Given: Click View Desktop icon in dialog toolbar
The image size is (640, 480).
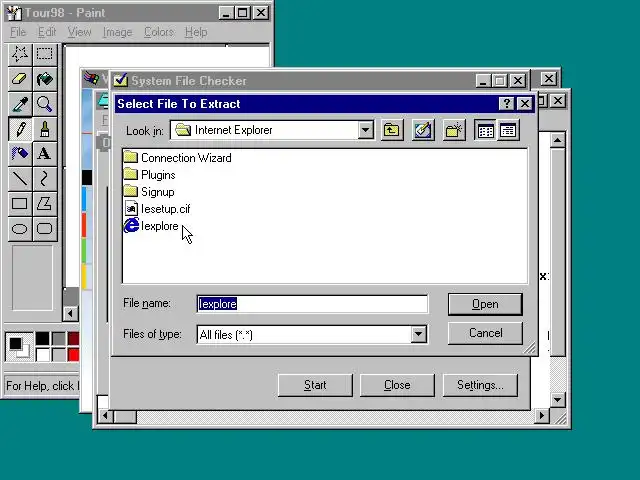Looking at the screenshot, I should (423, 131).
